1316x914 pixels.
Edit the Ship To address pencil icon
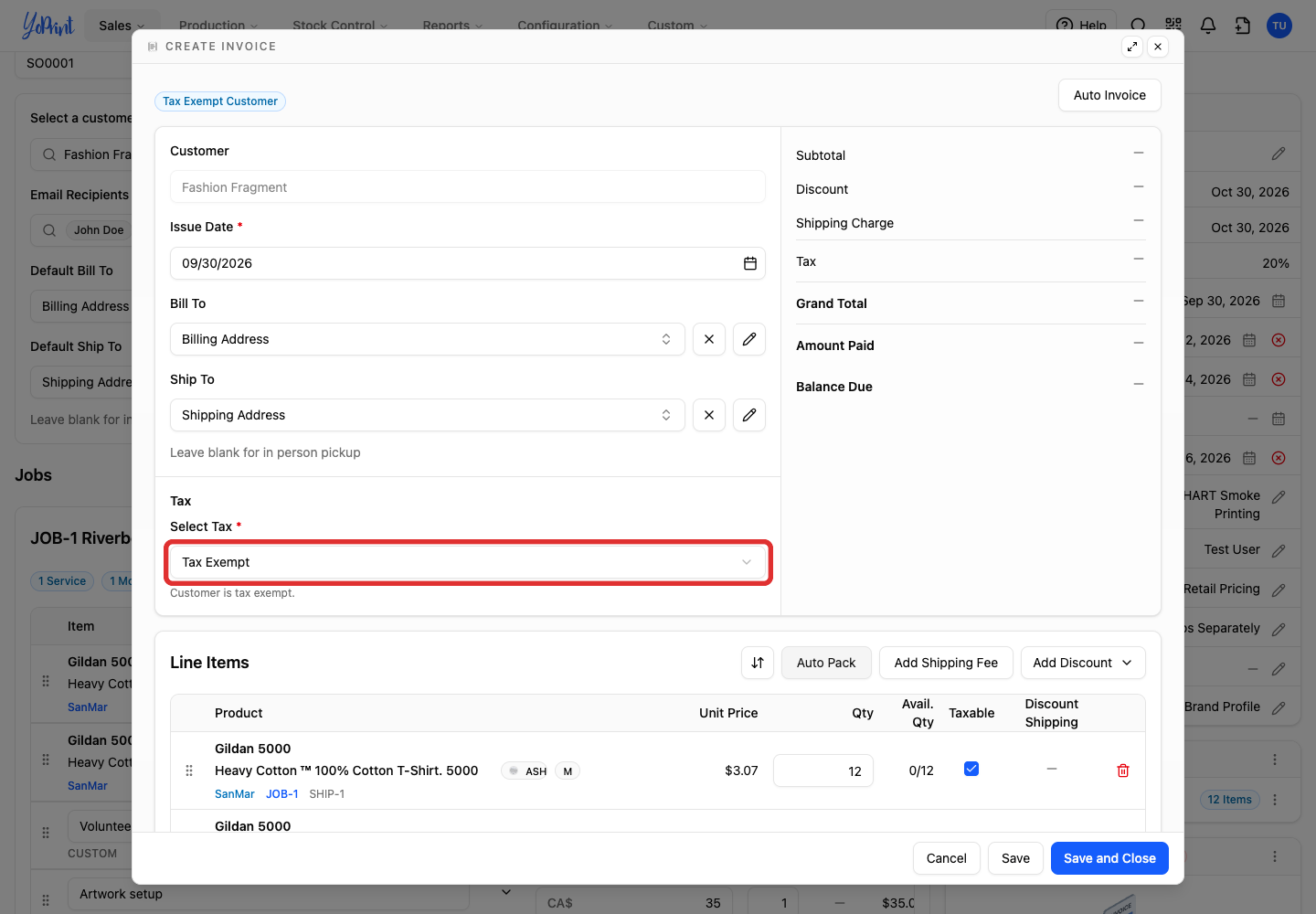[x=749, y=415]
